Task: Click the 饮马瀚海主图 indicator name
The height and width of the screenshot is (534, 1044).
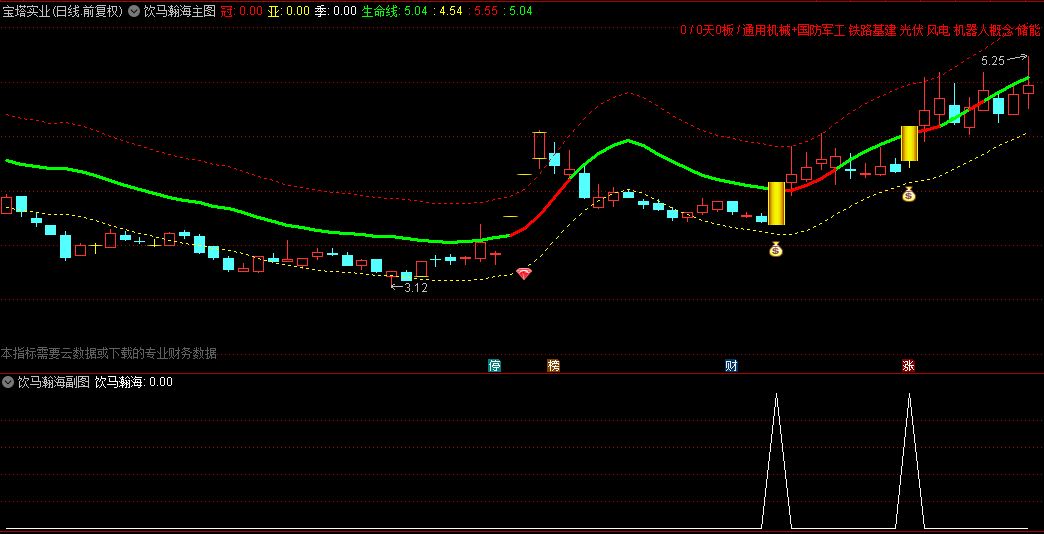Action: pyautogui.click(x=179, y=11)
